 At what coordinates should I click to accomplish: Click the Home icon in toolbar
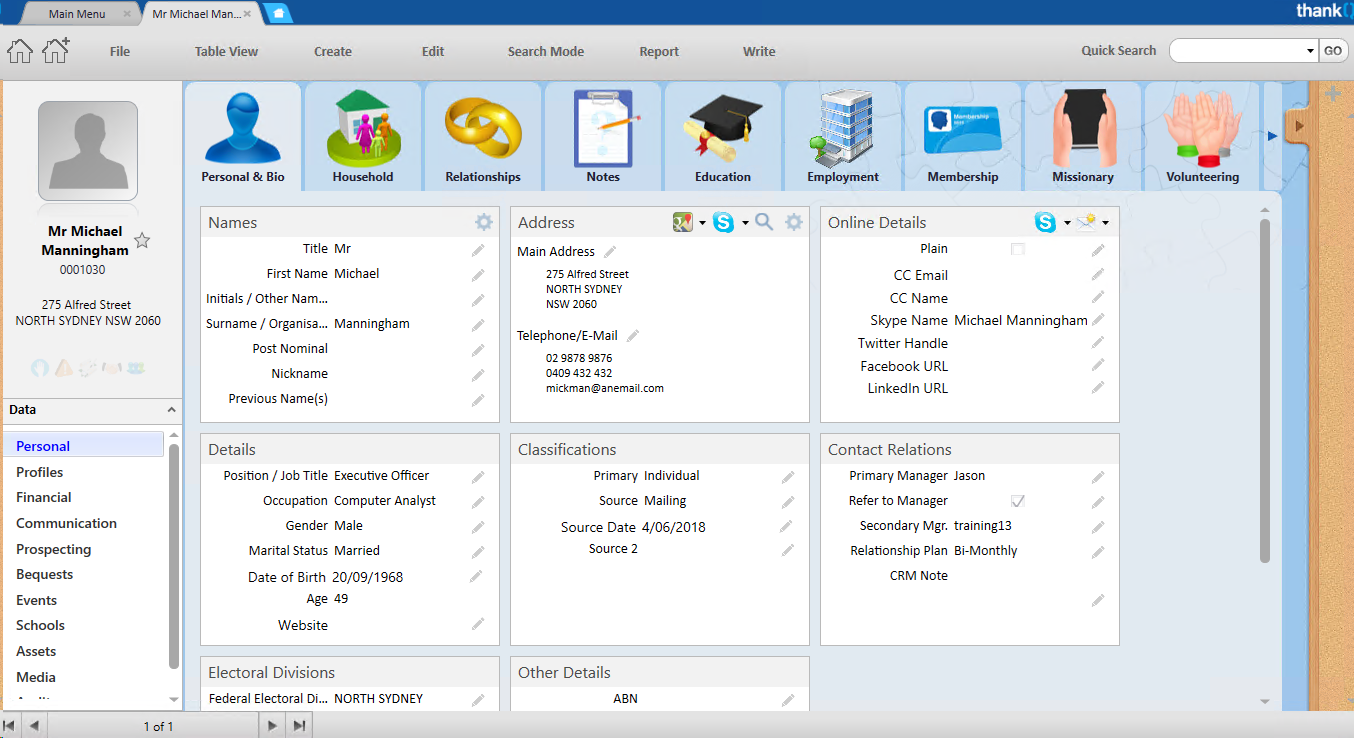click(x=20, y=50)
